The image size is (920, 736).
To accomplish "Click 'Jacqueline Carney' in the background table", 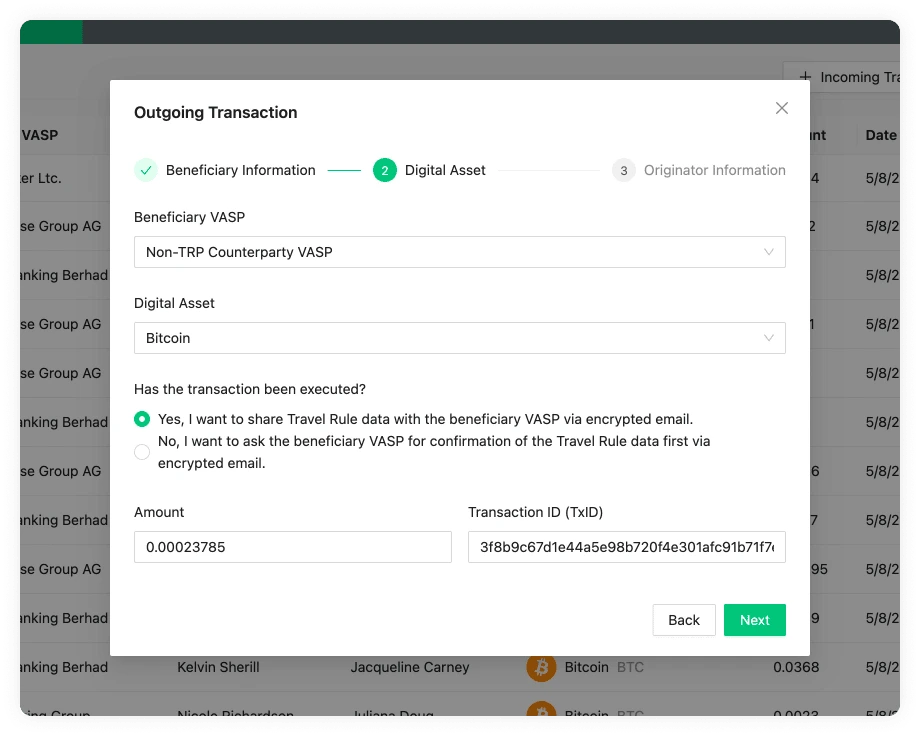I will click(x=410, y=667).
